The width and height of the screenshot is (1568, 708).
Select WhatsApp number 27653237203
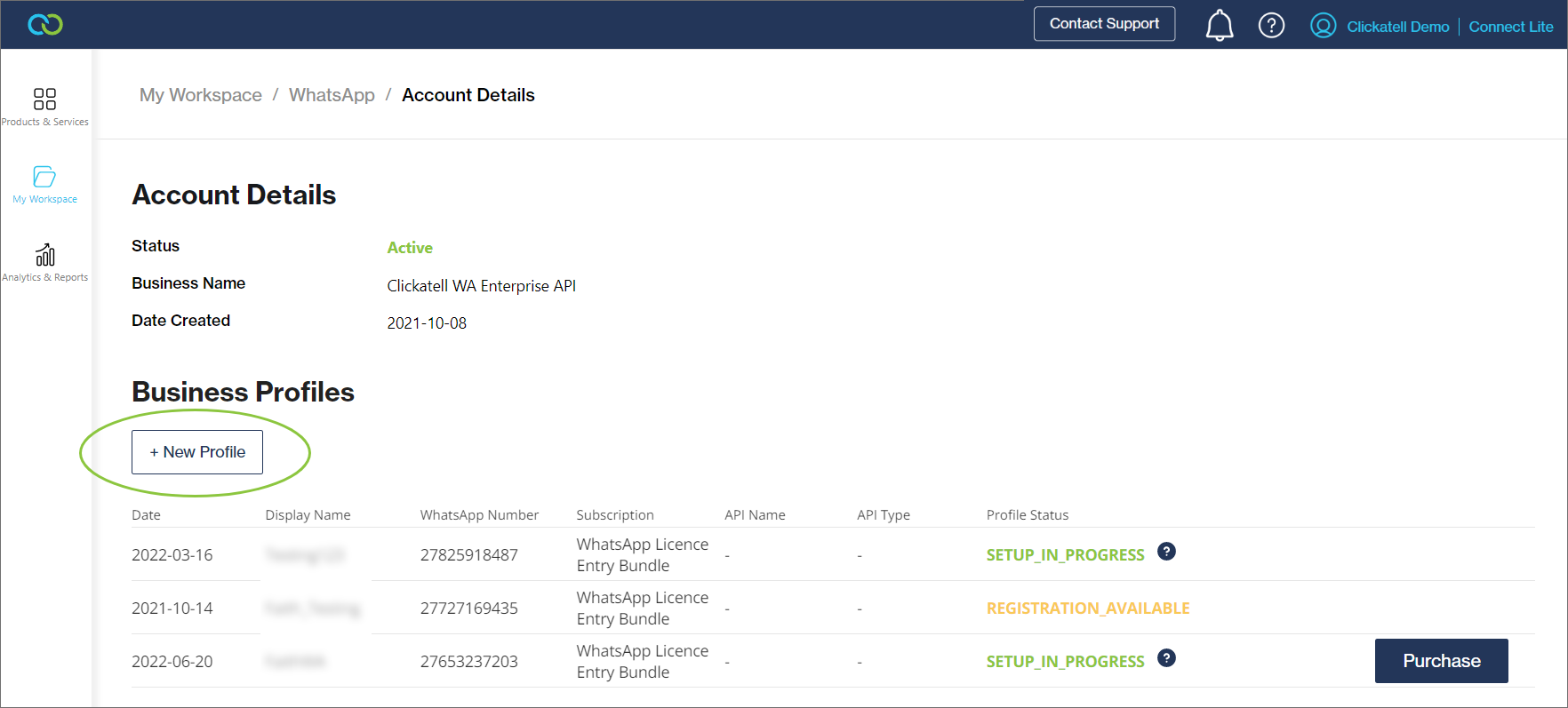click(469, 662)
